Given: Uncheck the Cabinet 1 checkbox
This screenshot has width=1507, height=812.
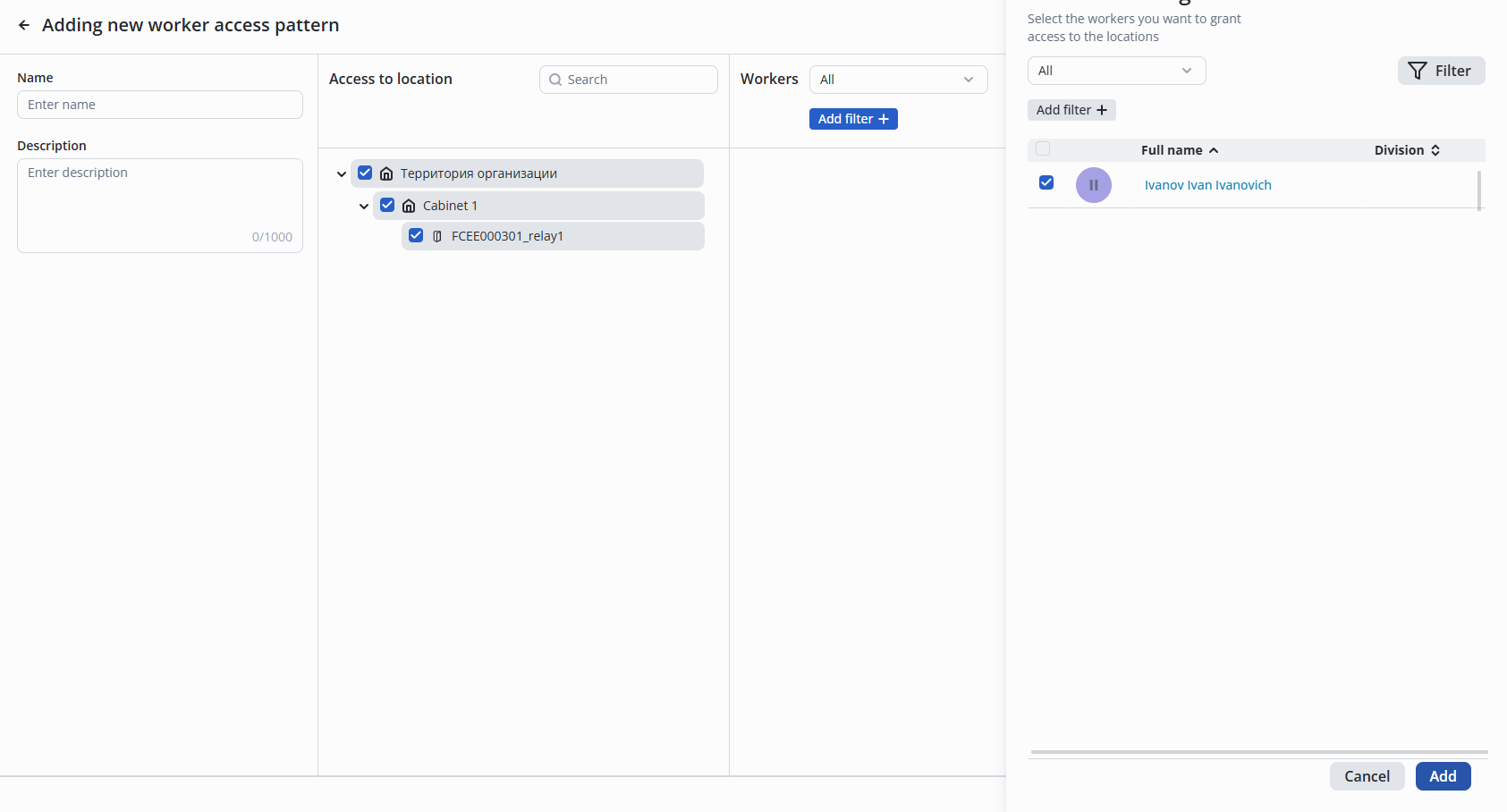Looking at the screenshot, I should pos(387,205).
